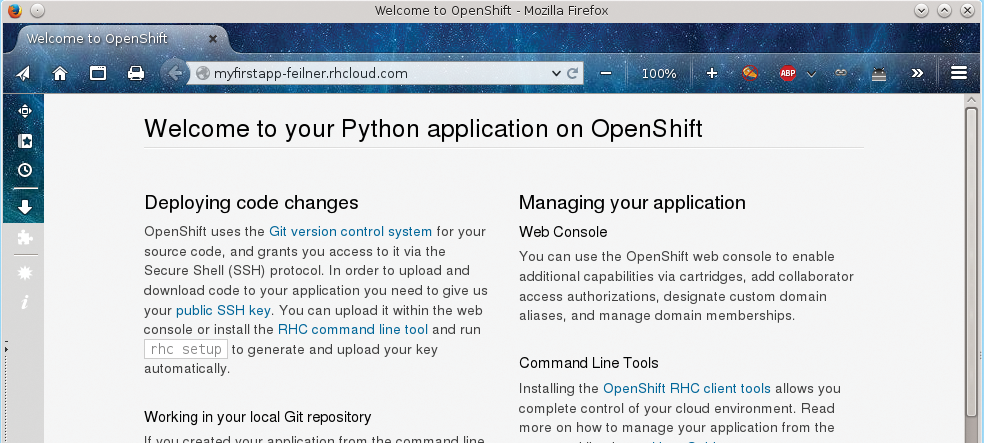Viewport: 984px width, 443px height.
Task: Click the Firefox logo in the title bar
Action: tap(14, 11)
